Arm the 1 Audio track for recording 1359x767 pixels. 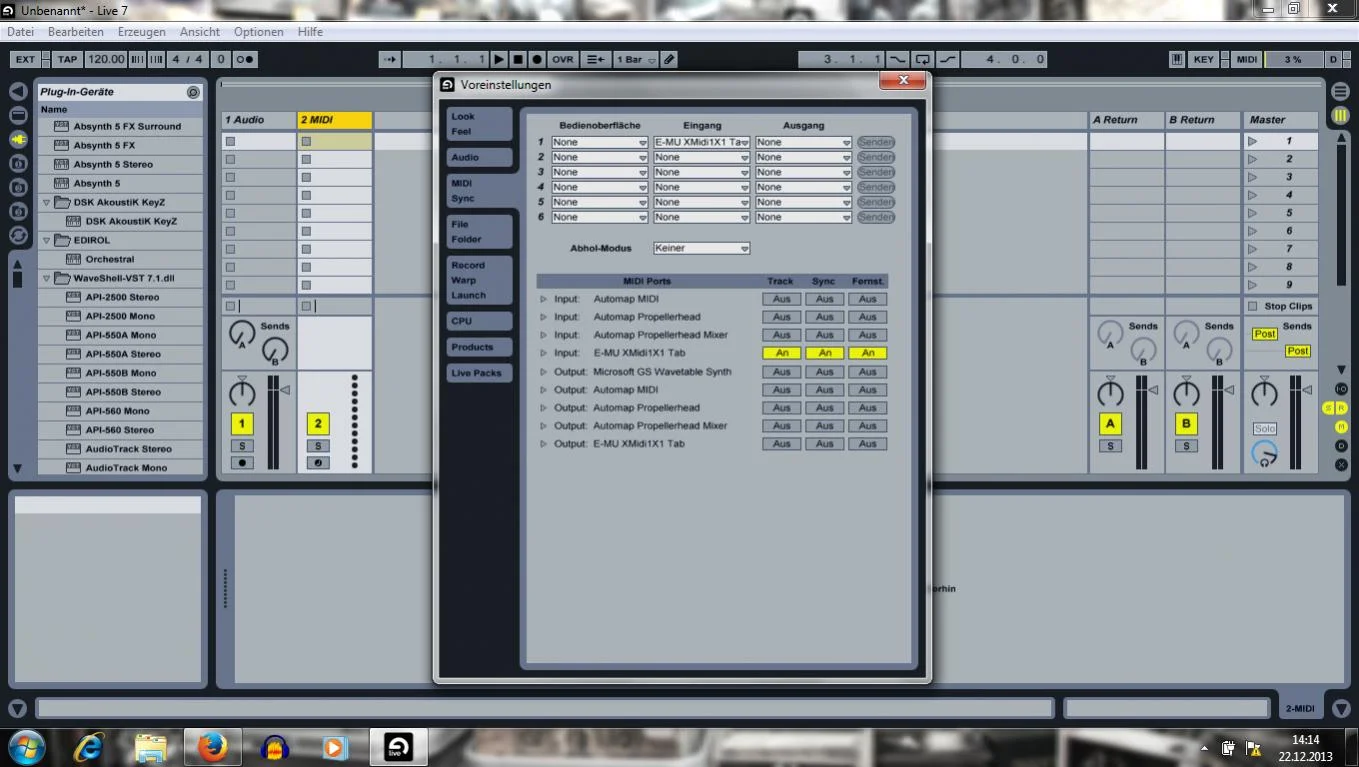241,463
